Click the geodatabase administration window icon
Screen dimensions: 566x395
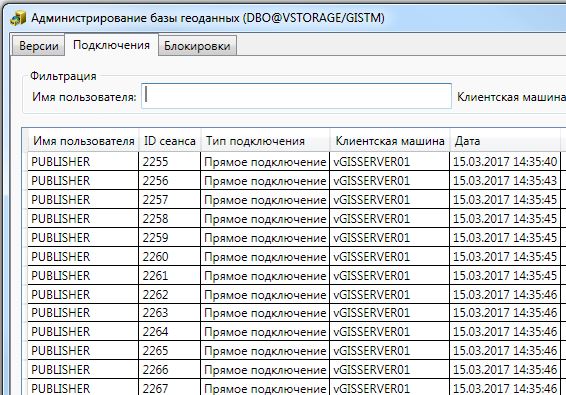tap(18, 18)
